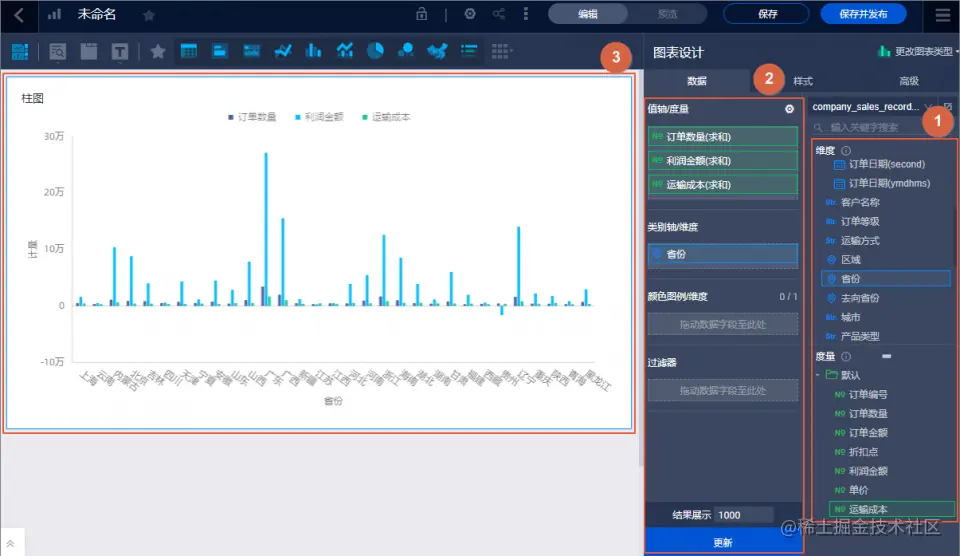Select 单价 measure
Screen dimensions: 960x556
[858, 490]
